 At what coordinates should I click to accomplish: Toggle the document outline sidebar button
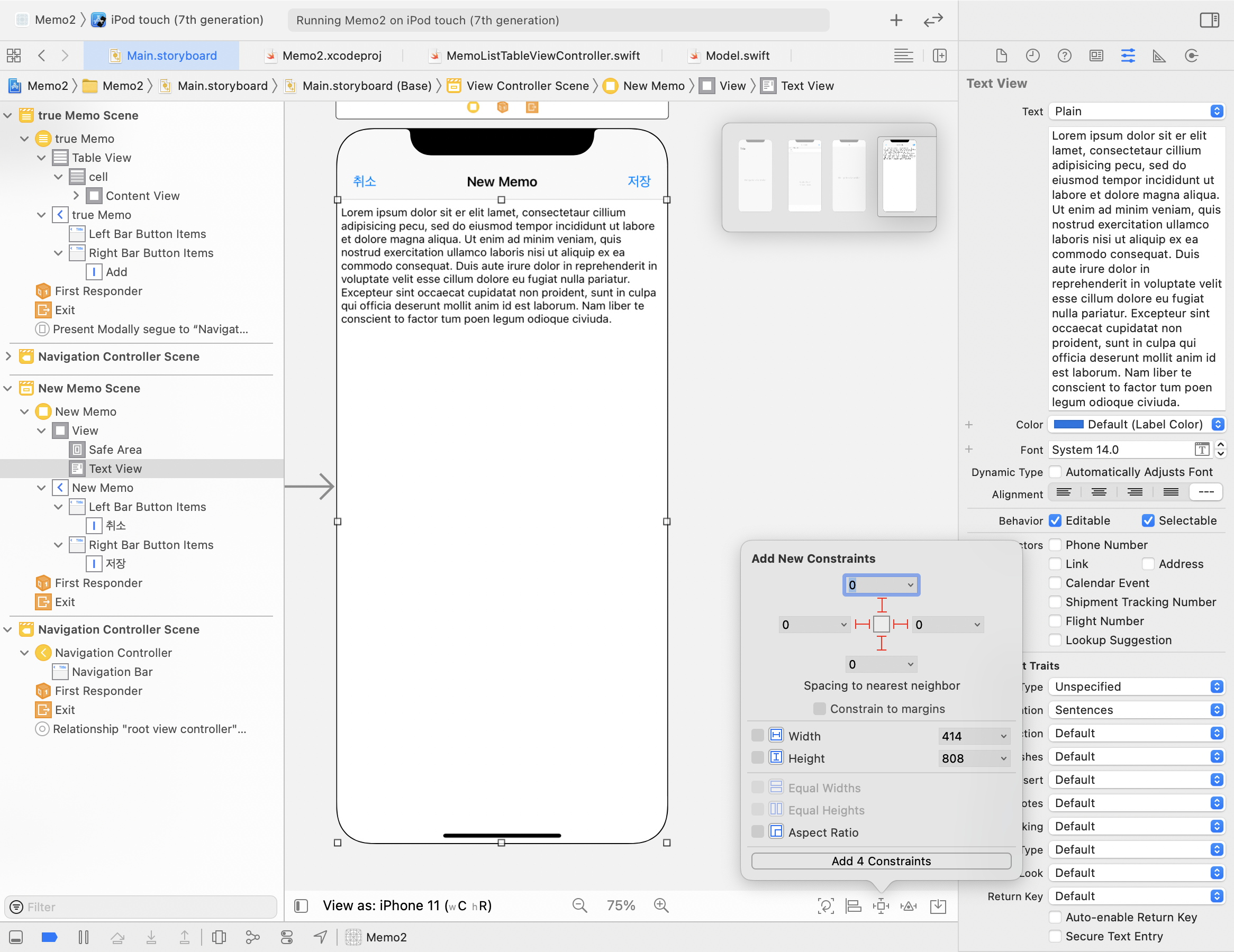click(301, 905)
